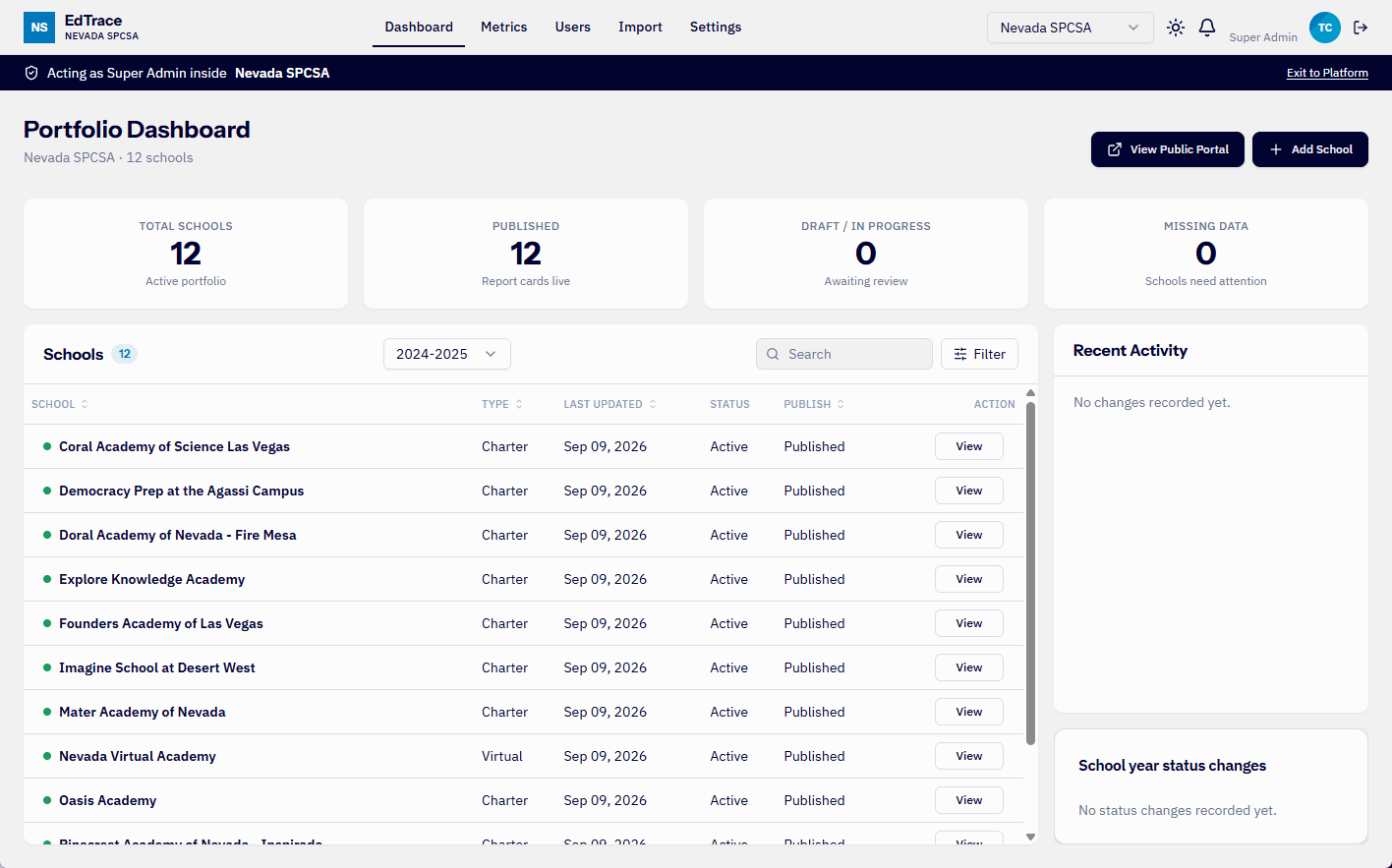Click the Schools count badge 12

pyautogui.click(x=125, y=354)
